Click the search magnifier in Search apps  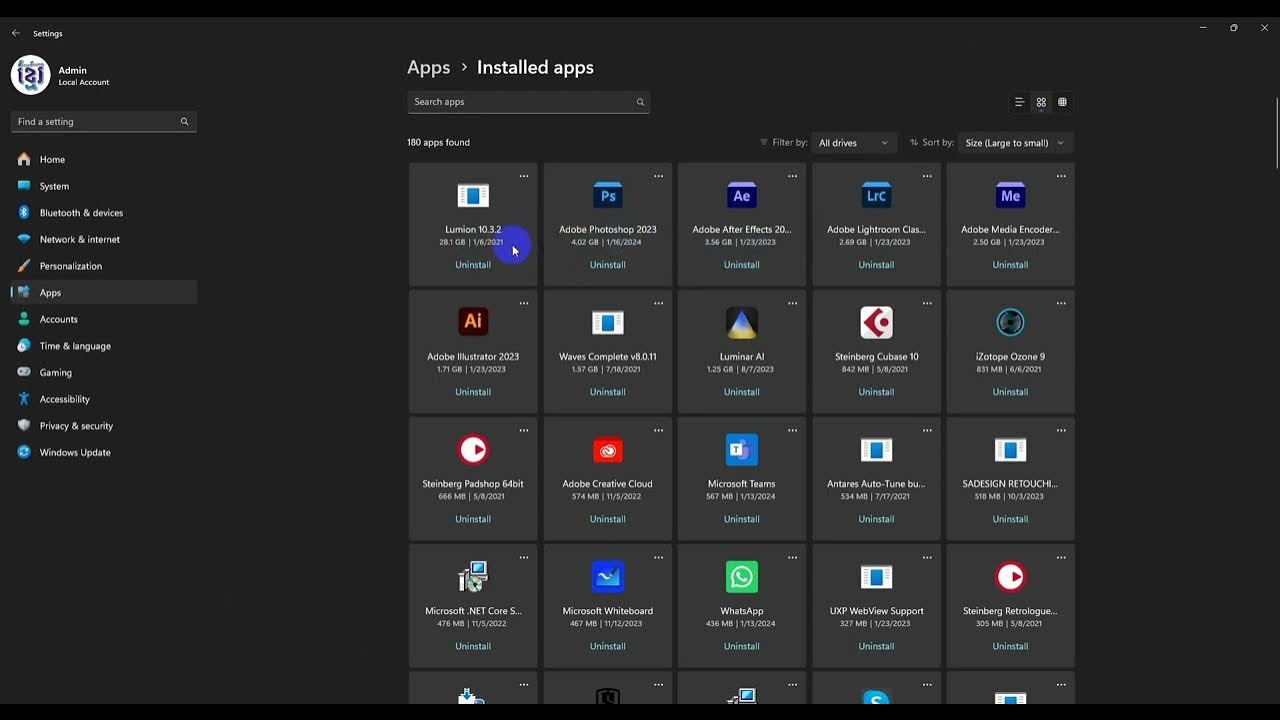click(x=640, y=102)
